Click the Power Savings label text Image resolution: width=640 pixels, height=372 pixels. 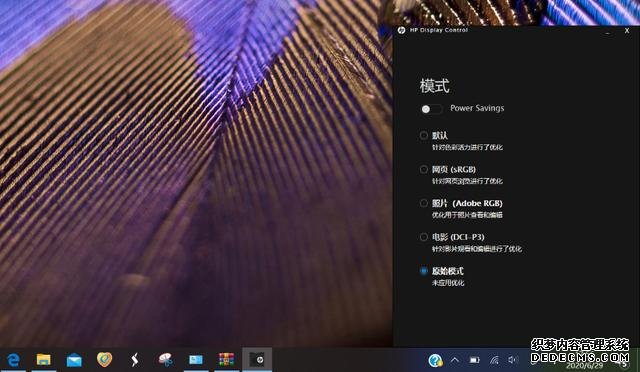[477, 108]
